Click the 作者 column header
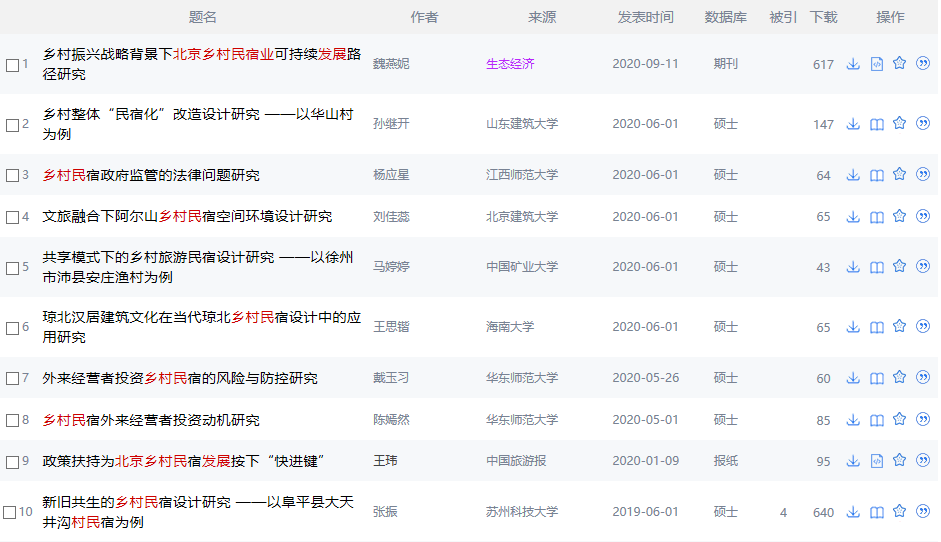 click(424, 17)
